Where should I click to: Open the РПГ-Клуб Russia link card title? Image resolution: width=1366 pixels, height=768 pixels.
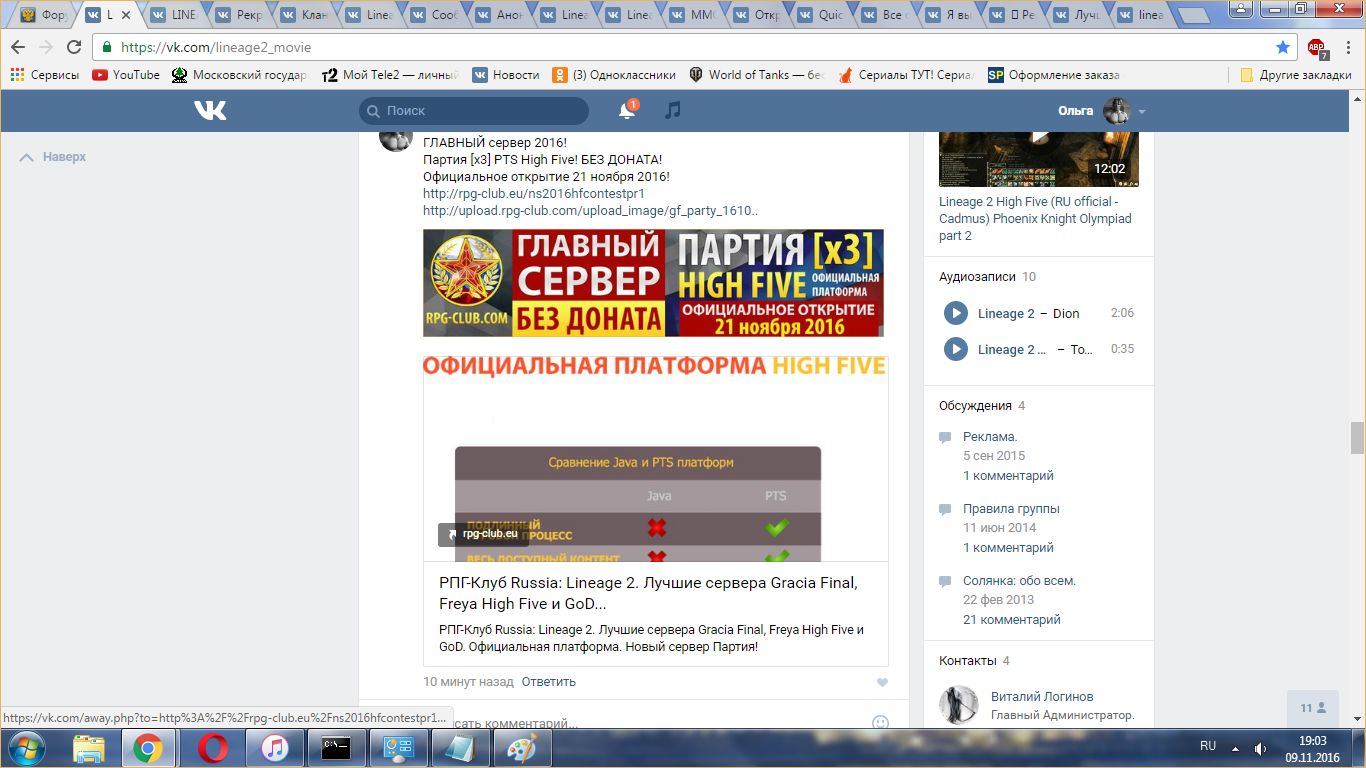(x=648, y=593)
